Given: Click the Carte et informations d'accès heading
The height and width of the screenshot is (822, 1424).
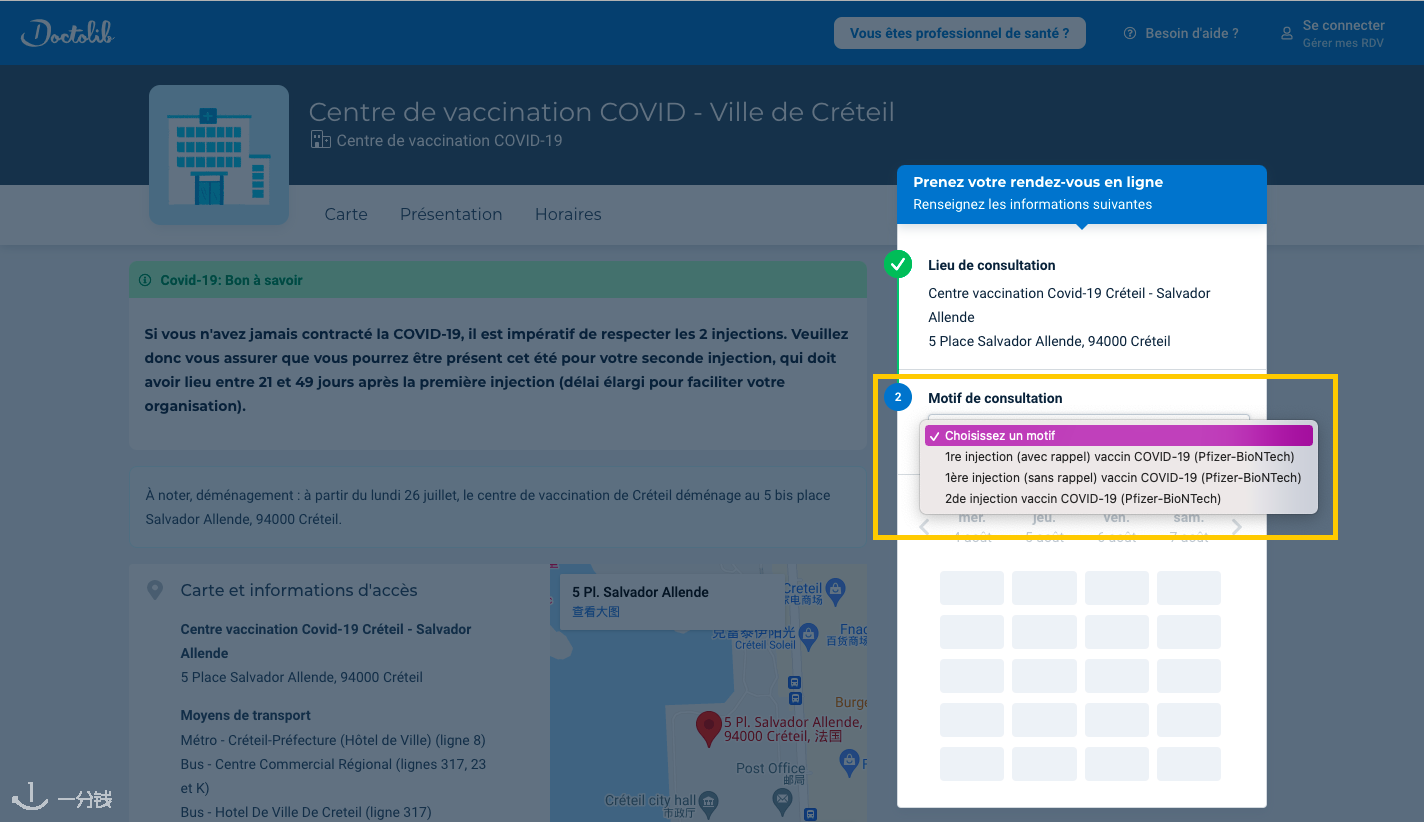Looking at the screenshot, I should [299, 590].
